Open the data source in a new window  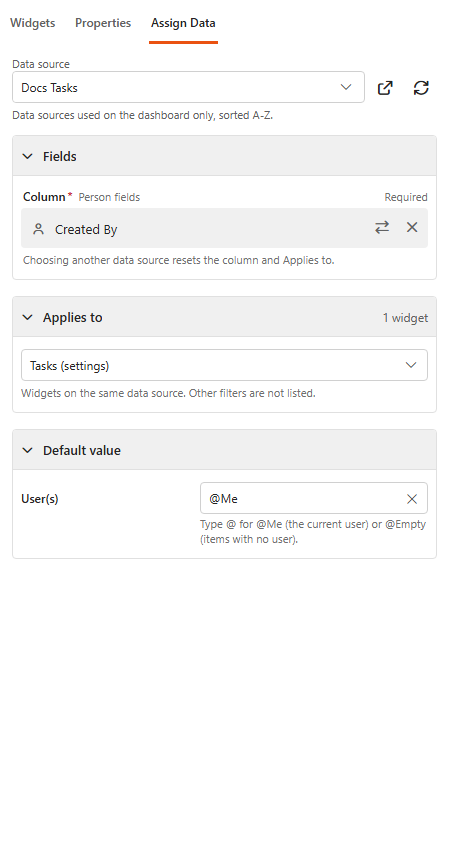385,88
